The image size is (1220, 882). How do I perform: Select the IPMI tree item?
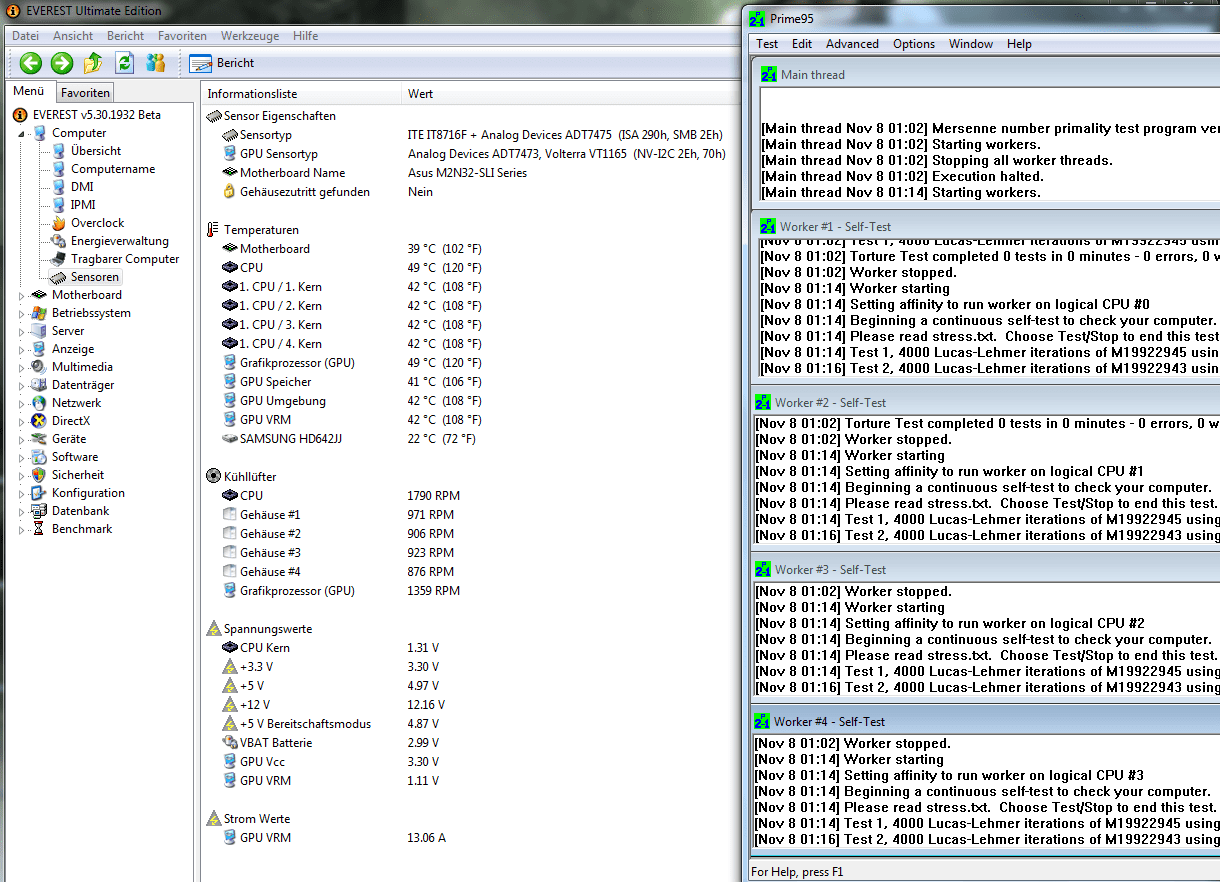83,205
